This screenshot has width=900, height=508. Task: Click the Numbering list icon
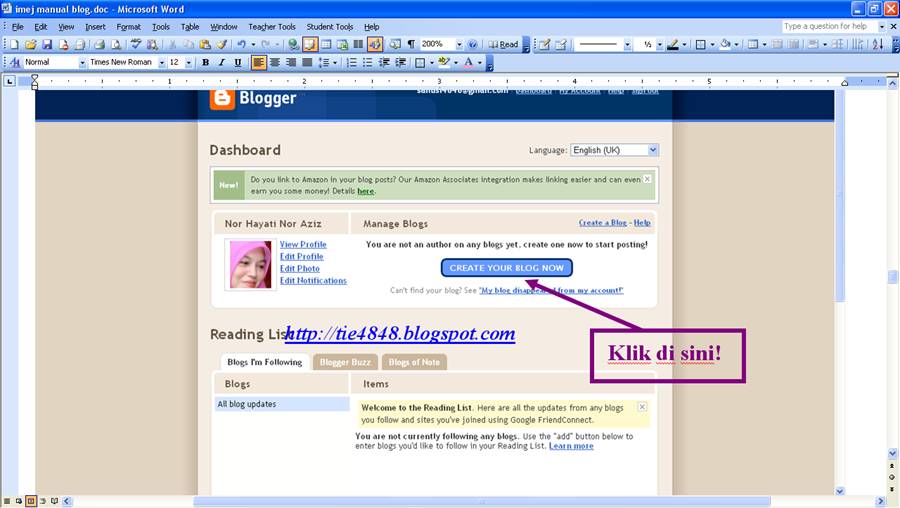coord(352,62)
